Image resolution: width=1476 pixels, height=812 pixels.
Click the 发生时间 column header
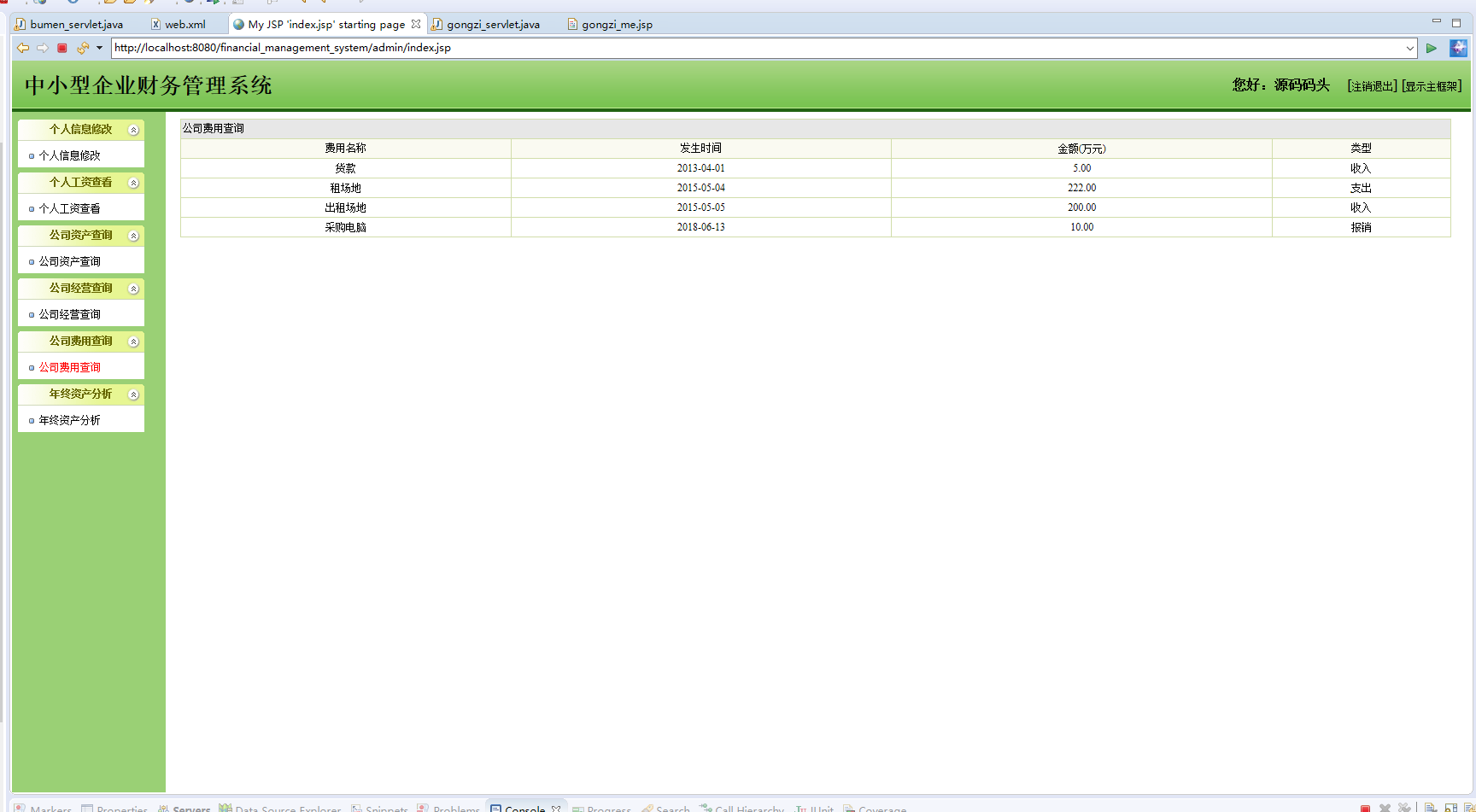coord(700,149)
